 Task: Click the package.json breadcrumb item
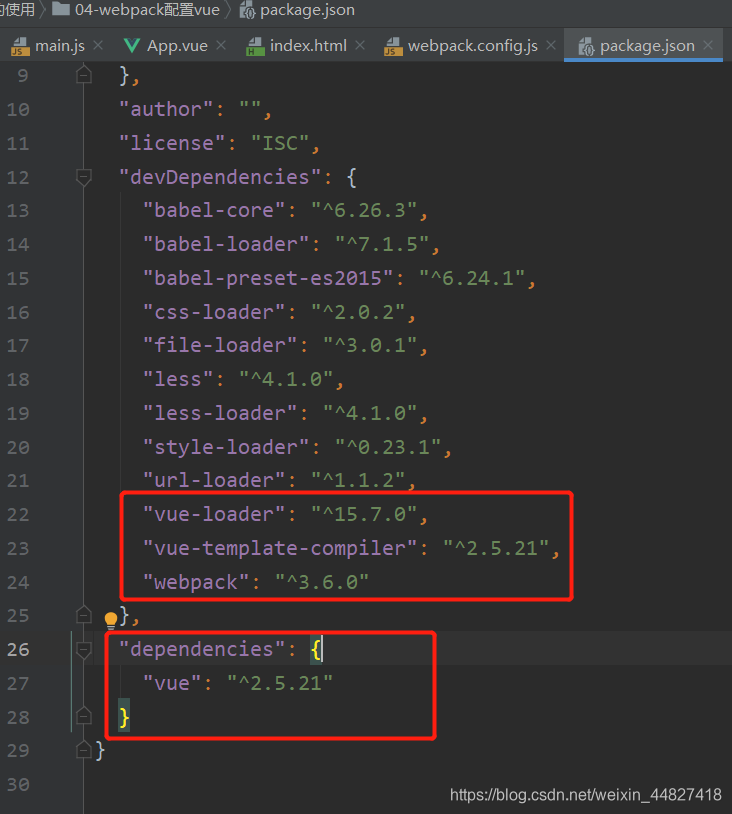coord(297,10)
